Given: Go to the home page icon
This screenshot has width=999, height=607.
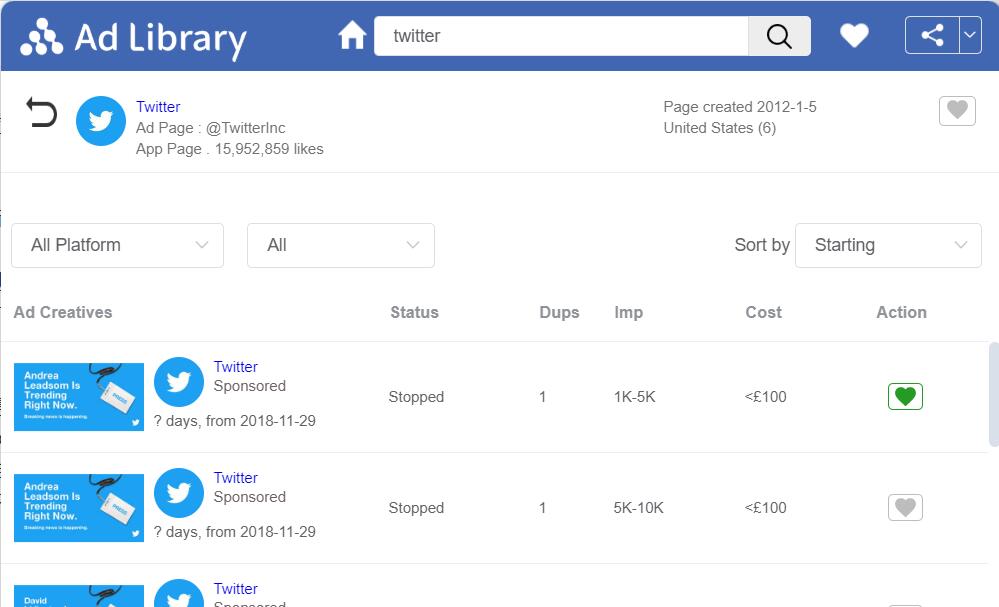Looking at the screenshot, I should (x=352, y=35).
